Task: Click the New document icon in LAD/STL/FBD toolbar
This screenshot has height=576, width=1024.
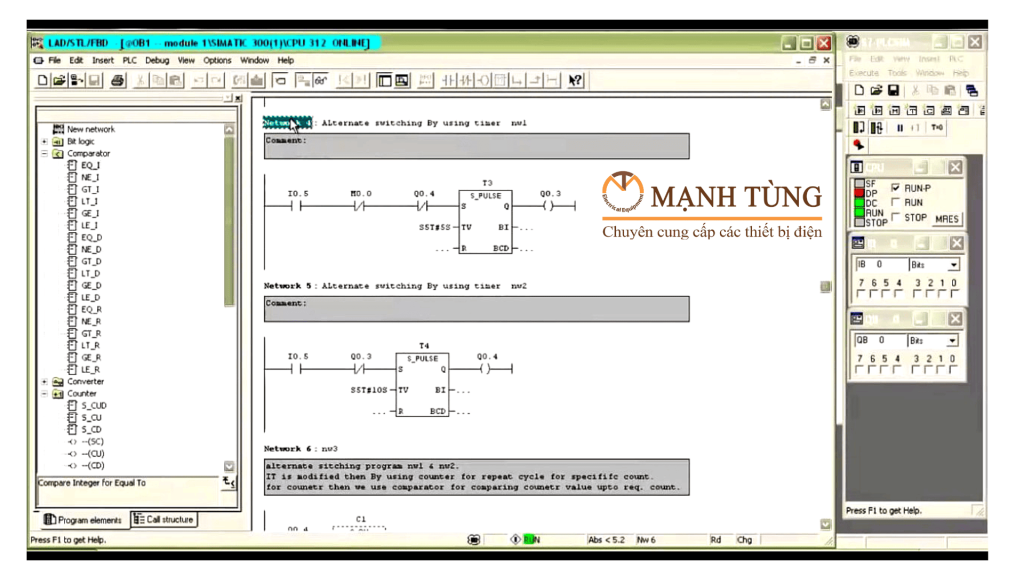Action: tap(42, 80)
